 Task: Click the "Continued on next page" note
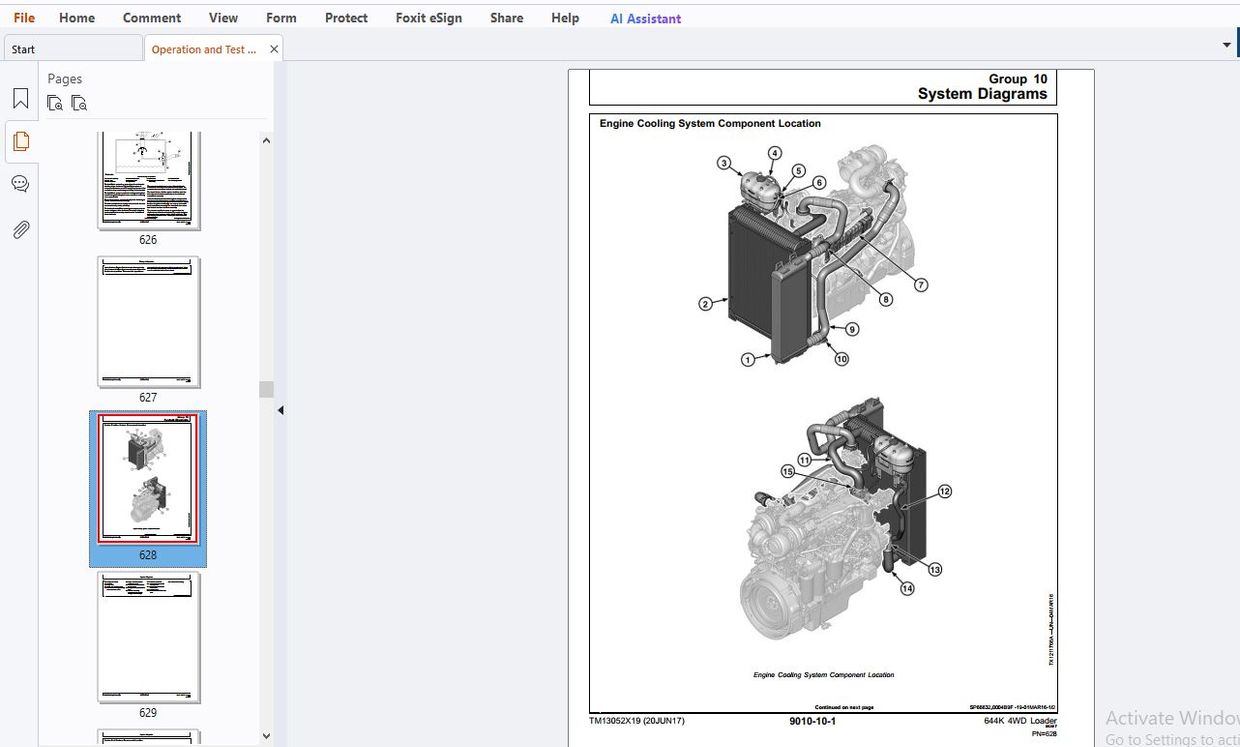coord(844,707)
